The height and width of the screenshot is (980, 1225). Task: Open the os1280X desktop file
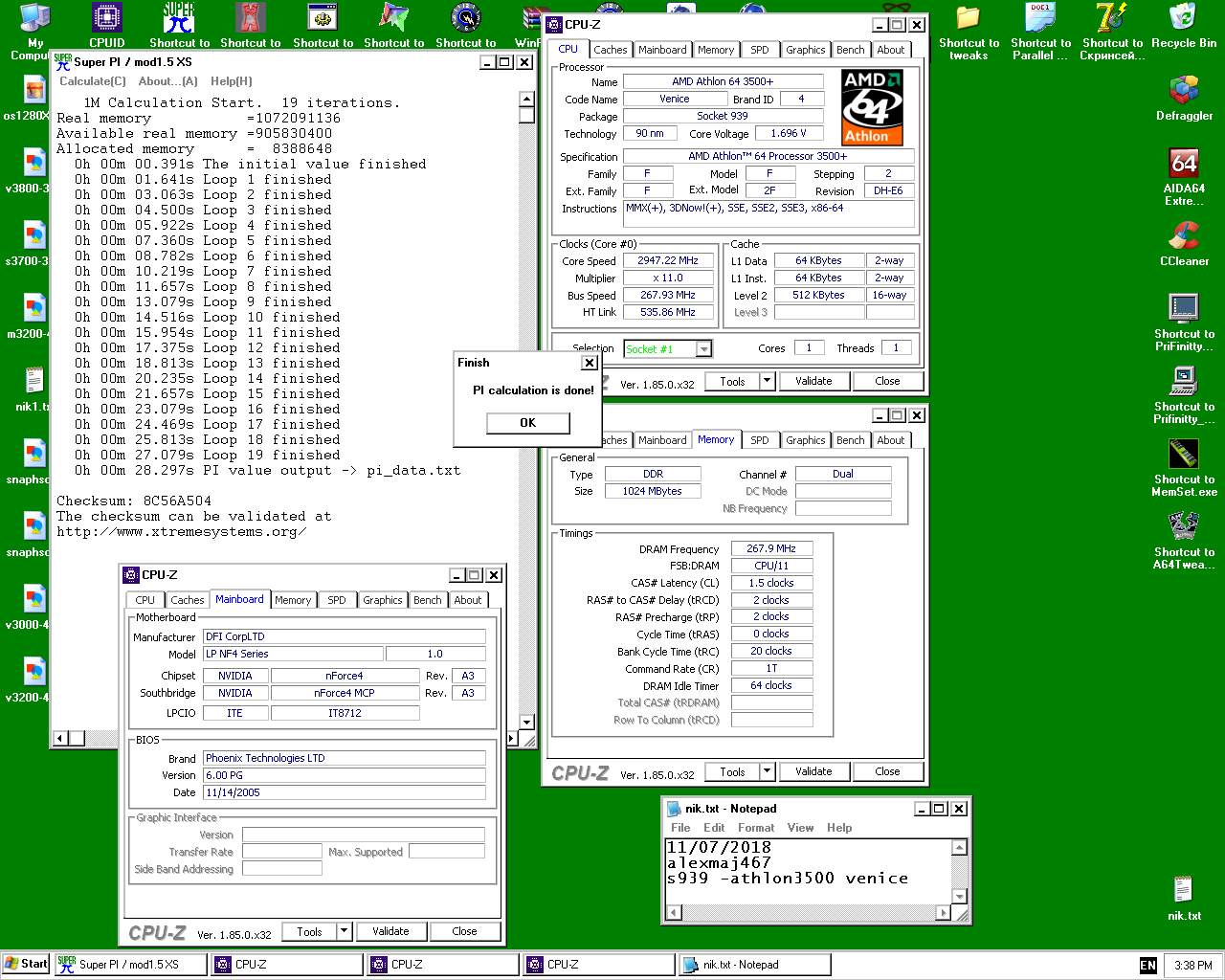coord(34,91)
